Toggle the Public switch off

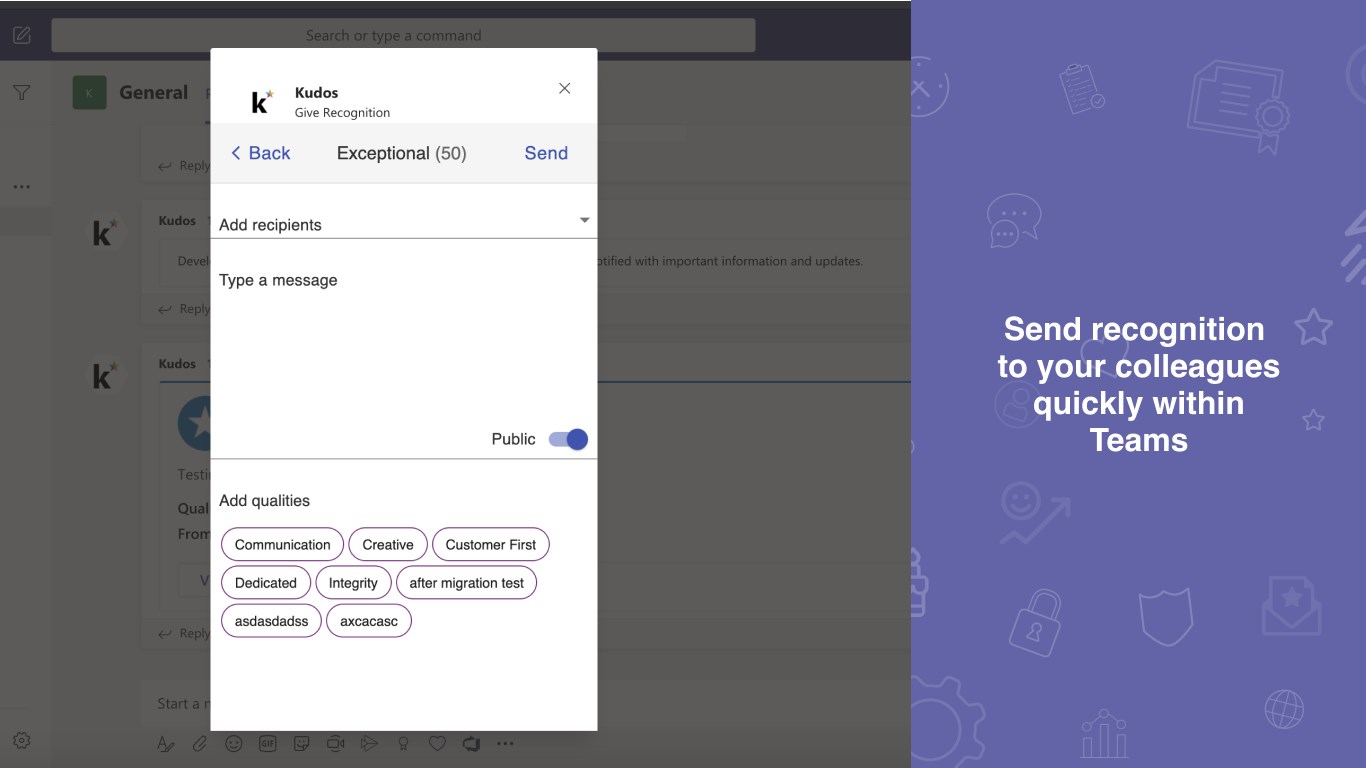tap(568, 439)
